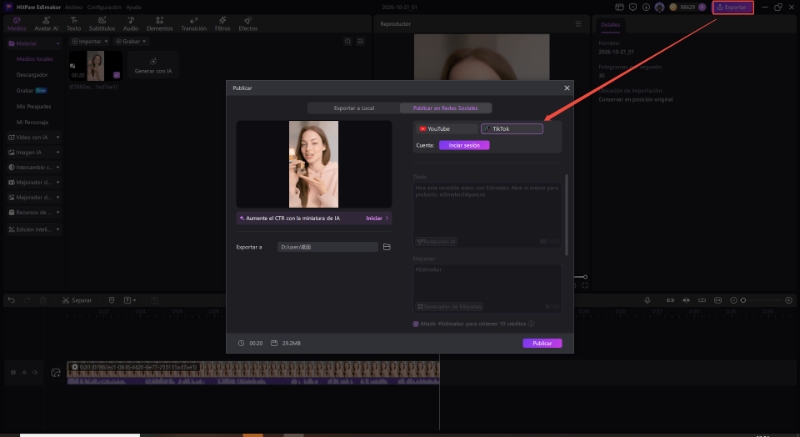The width and height of the screenshot is (800, 437).
Task: Click the player panel menu icon
Action: (x=578, y=24)
